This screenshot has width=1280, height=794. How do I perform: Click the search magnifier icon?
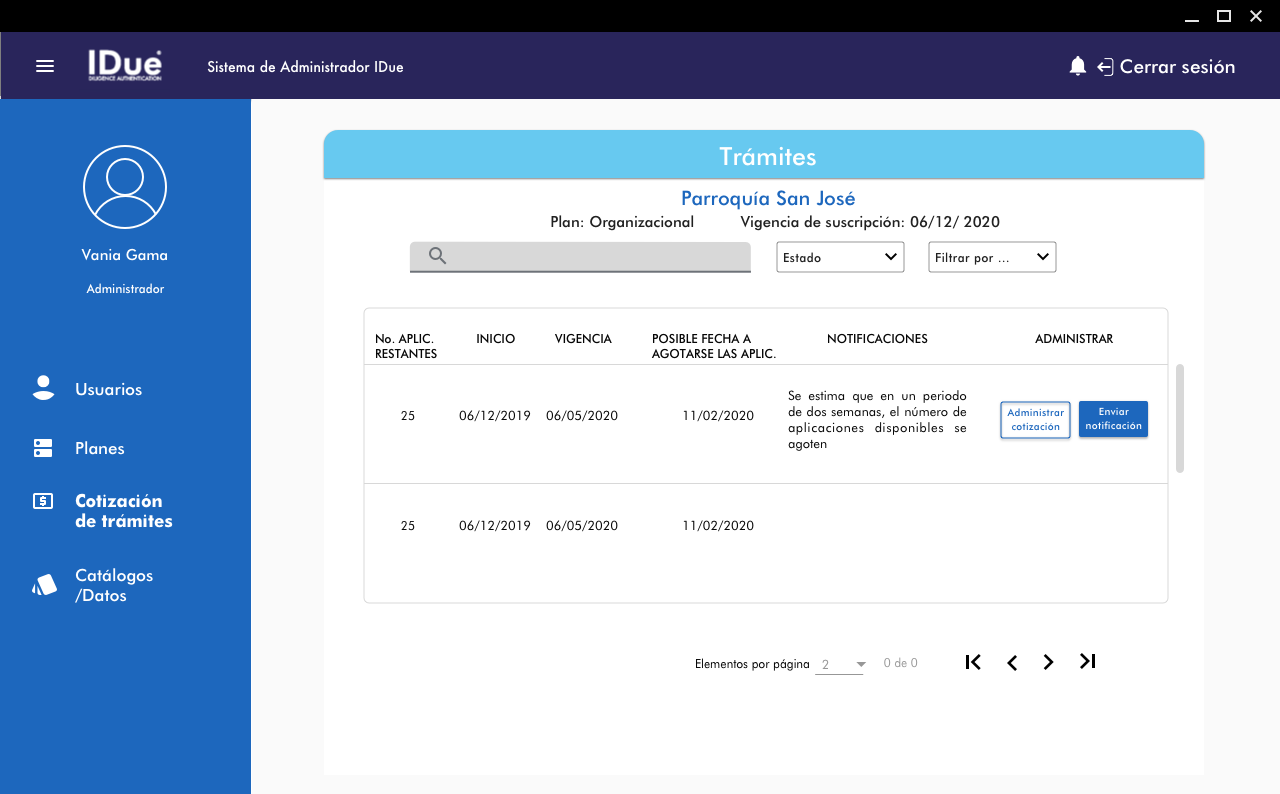437,256
